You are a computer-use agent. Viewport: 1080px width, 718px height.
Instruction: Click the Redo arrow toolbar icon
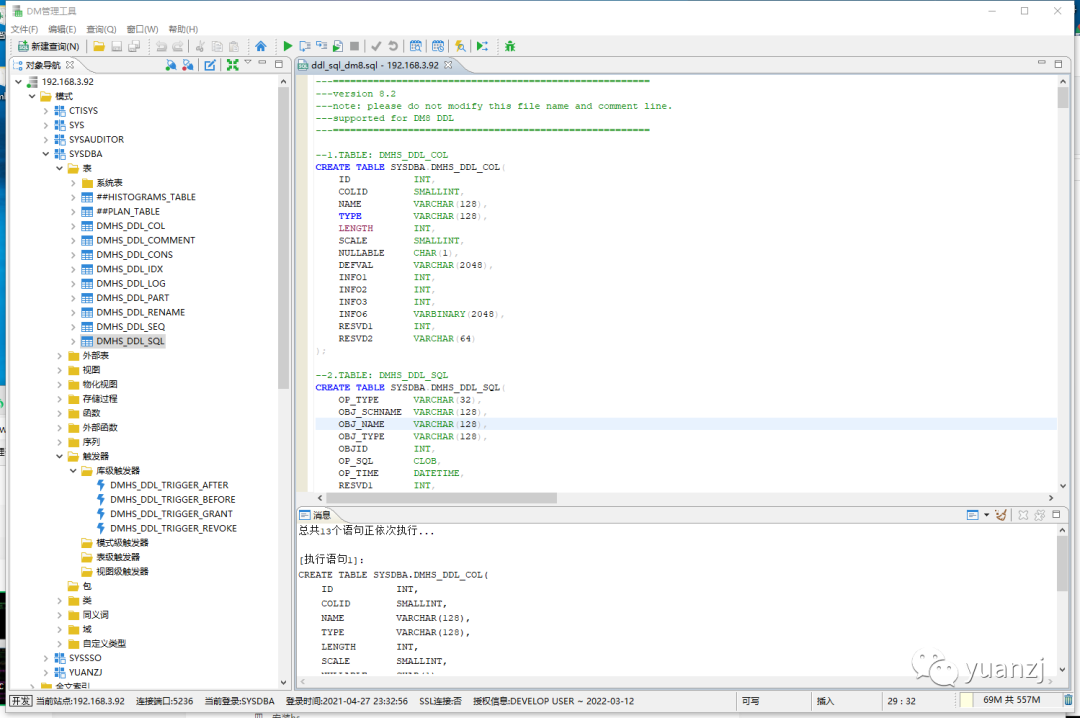click(178, 46)
